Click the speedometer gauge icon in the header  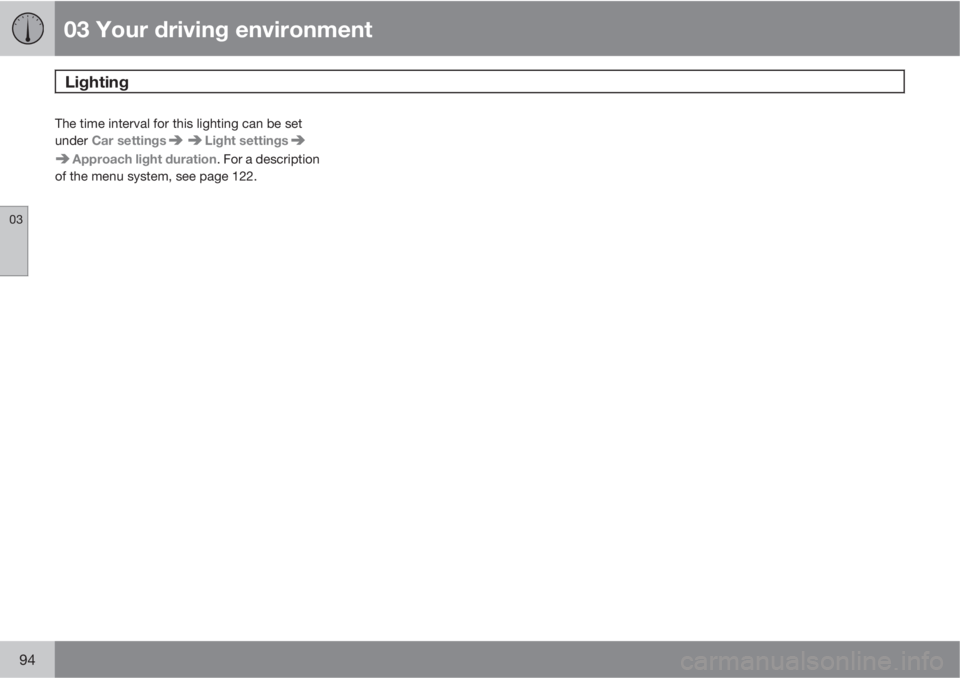[28, 29]
